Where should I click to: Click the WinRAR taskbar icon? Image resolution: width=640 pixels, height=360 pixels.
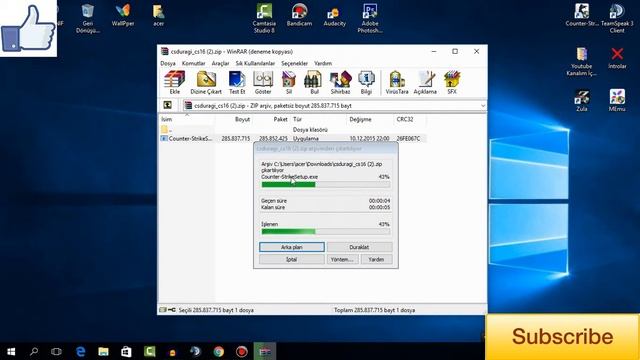pyautogui.click(x=264, y=351)
